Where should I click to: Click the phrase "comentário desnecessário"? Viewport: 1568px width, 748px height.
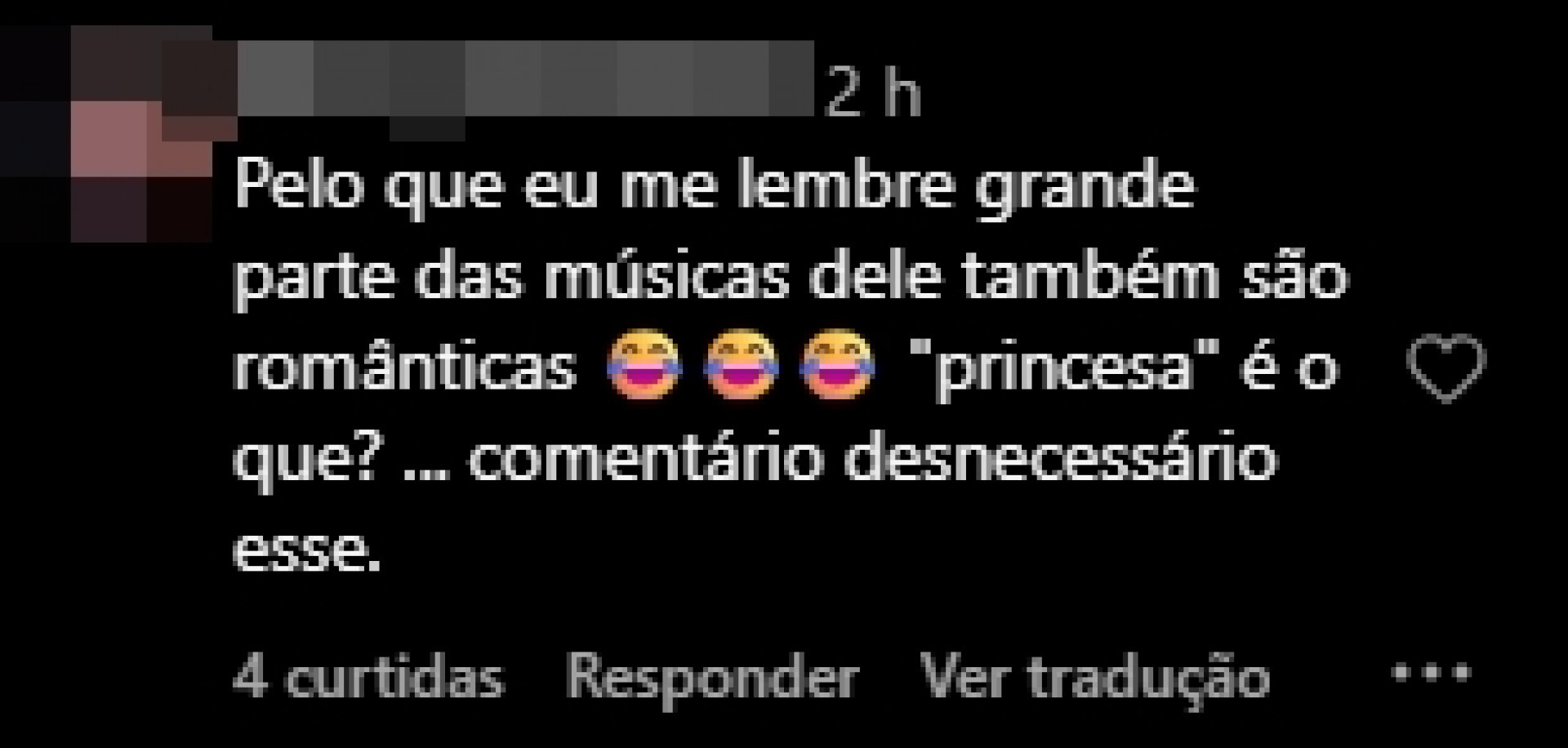point(871,459)
